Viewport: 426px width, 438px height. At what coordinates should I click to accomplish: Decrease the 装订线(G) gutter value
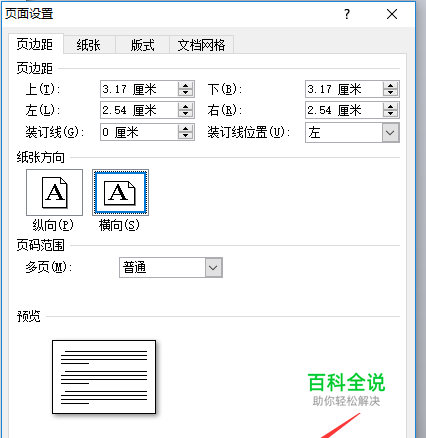point(186,136)
